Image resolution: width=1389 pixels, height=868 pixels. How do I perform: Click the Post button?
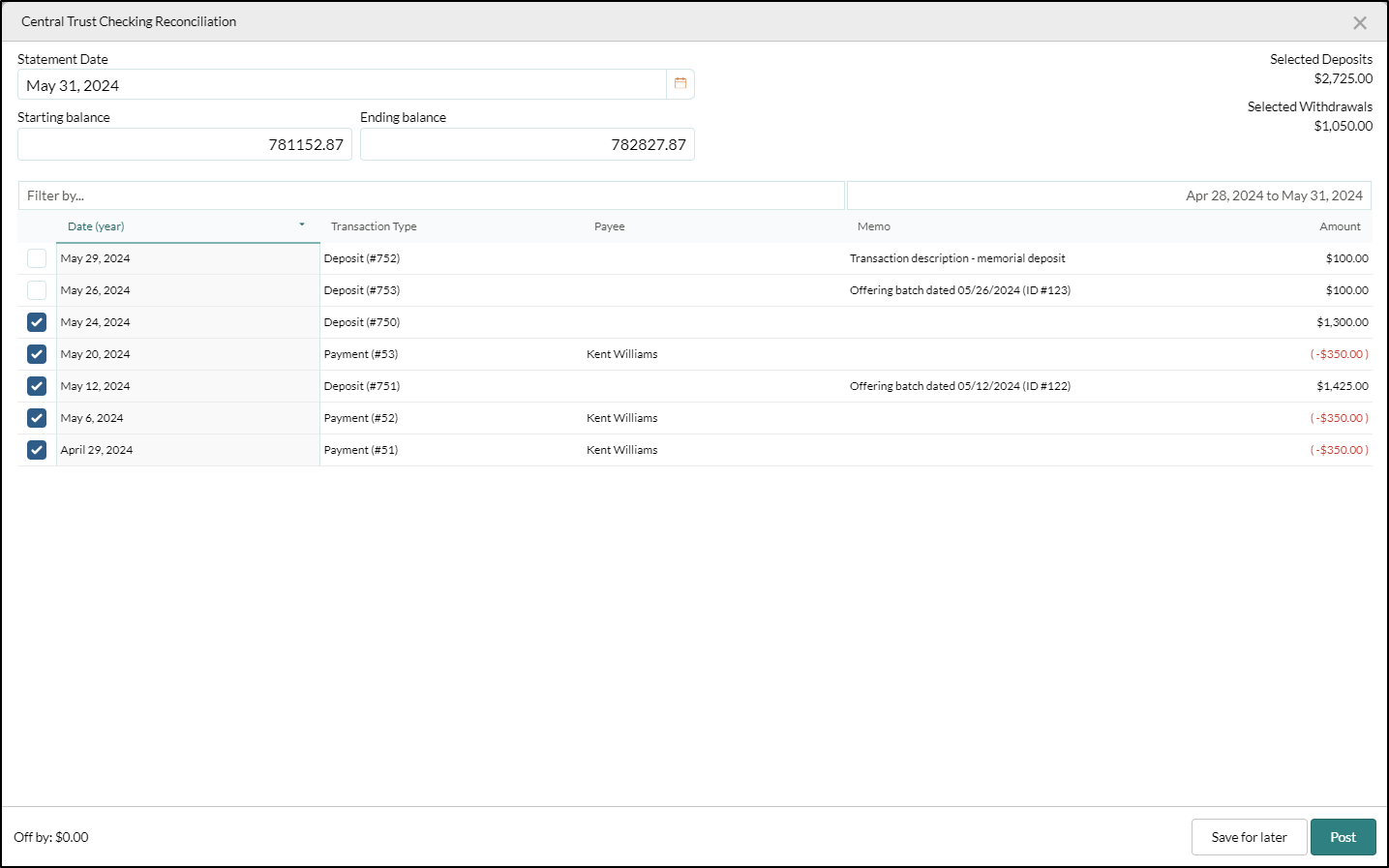[x=1343, y=837]
